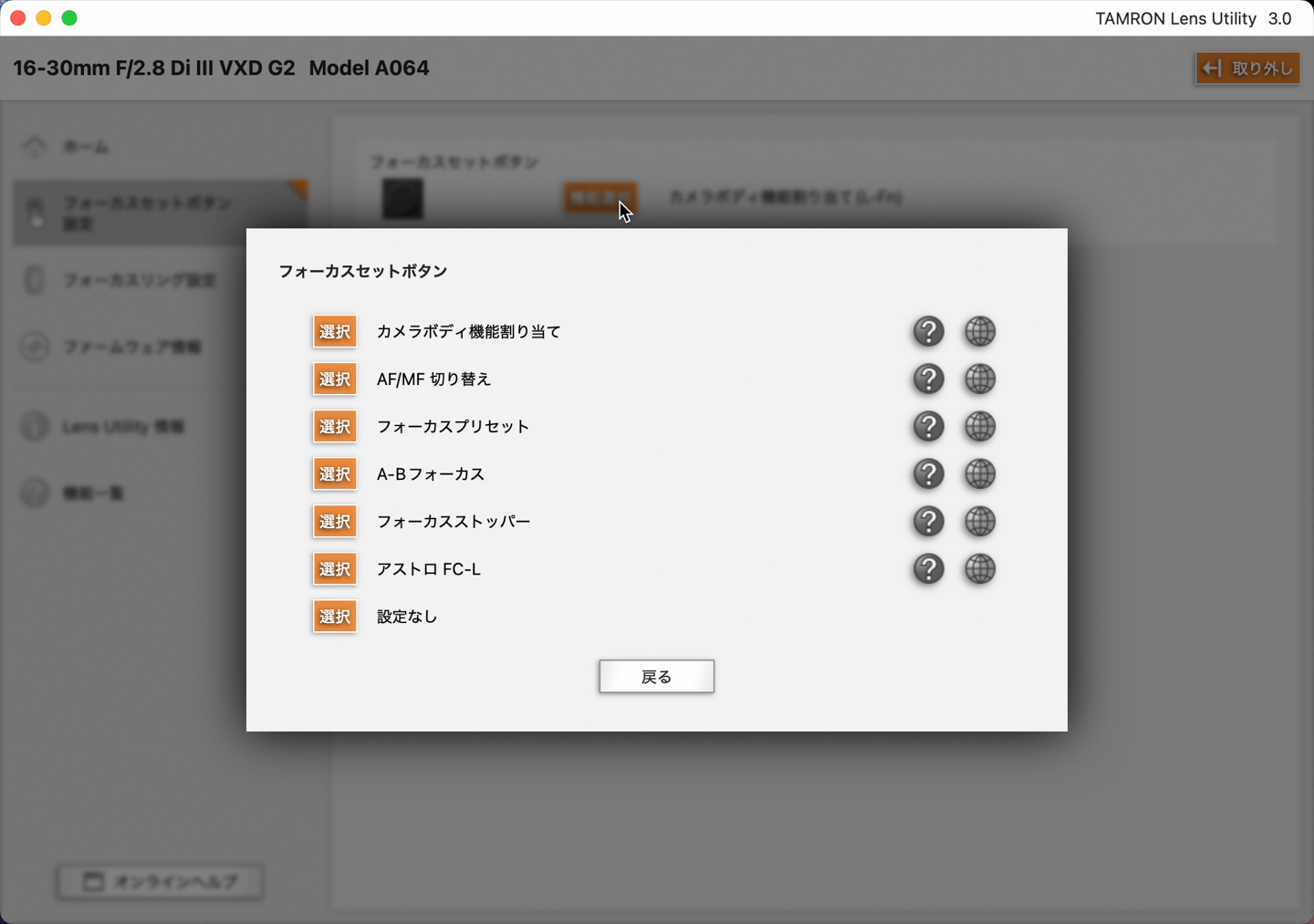Select the A-Bフォーカス function
The height and width of the screenshot is (924, 1314).
coord(335,473)
